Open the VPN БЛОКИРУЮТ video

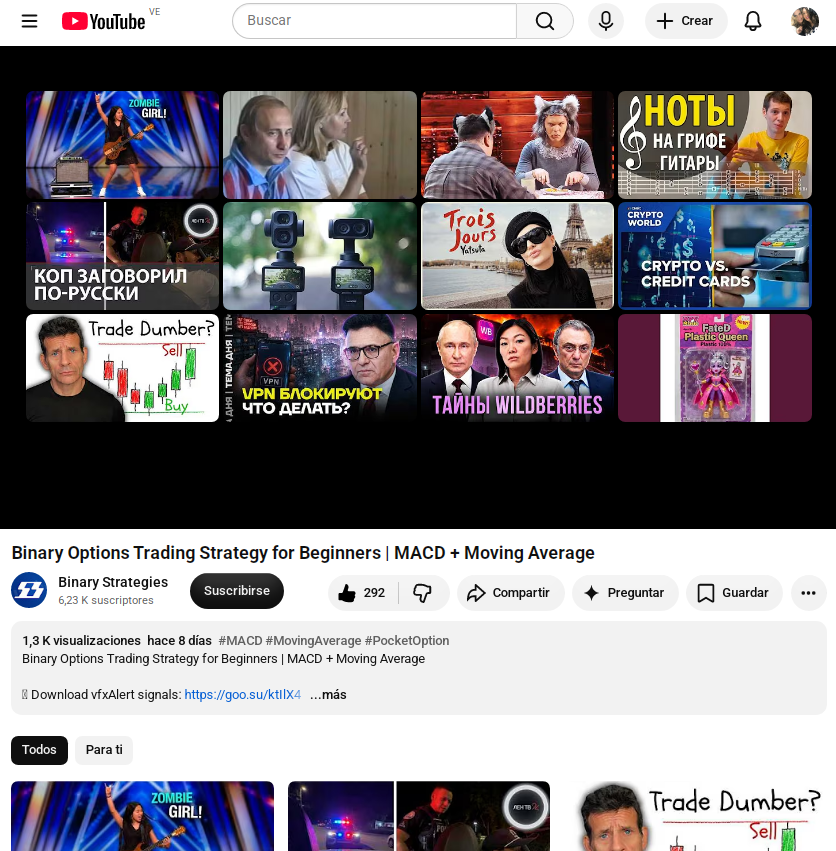(x=320, y=368)
